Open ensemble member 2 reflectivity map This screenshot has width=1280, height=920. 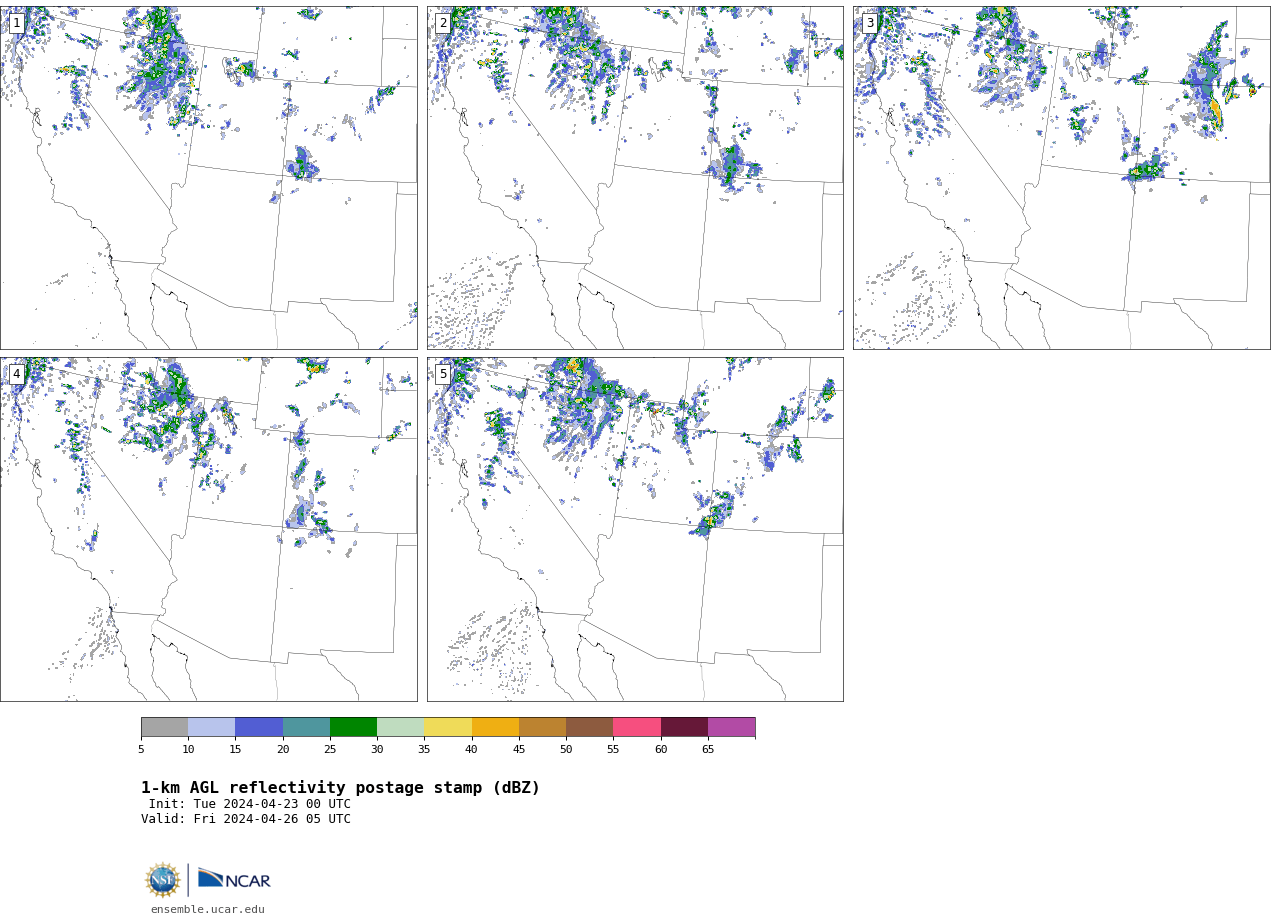635,178
